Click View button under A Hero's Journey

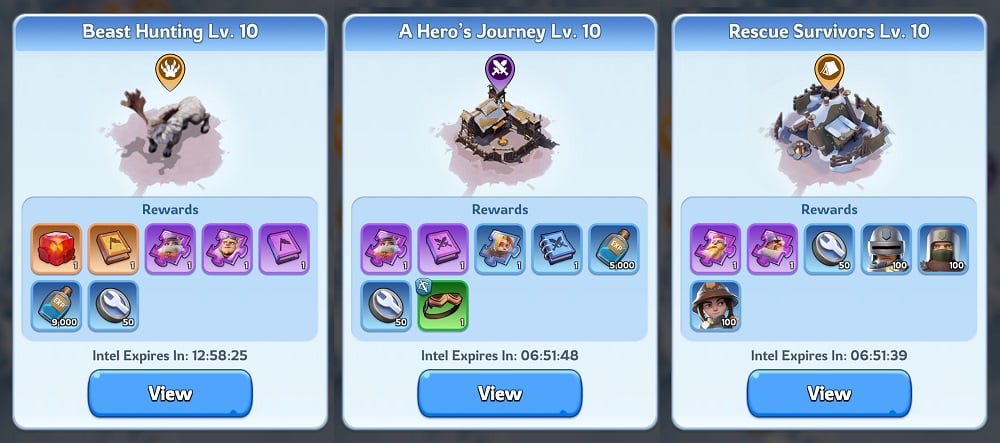(x=500, y=393)
